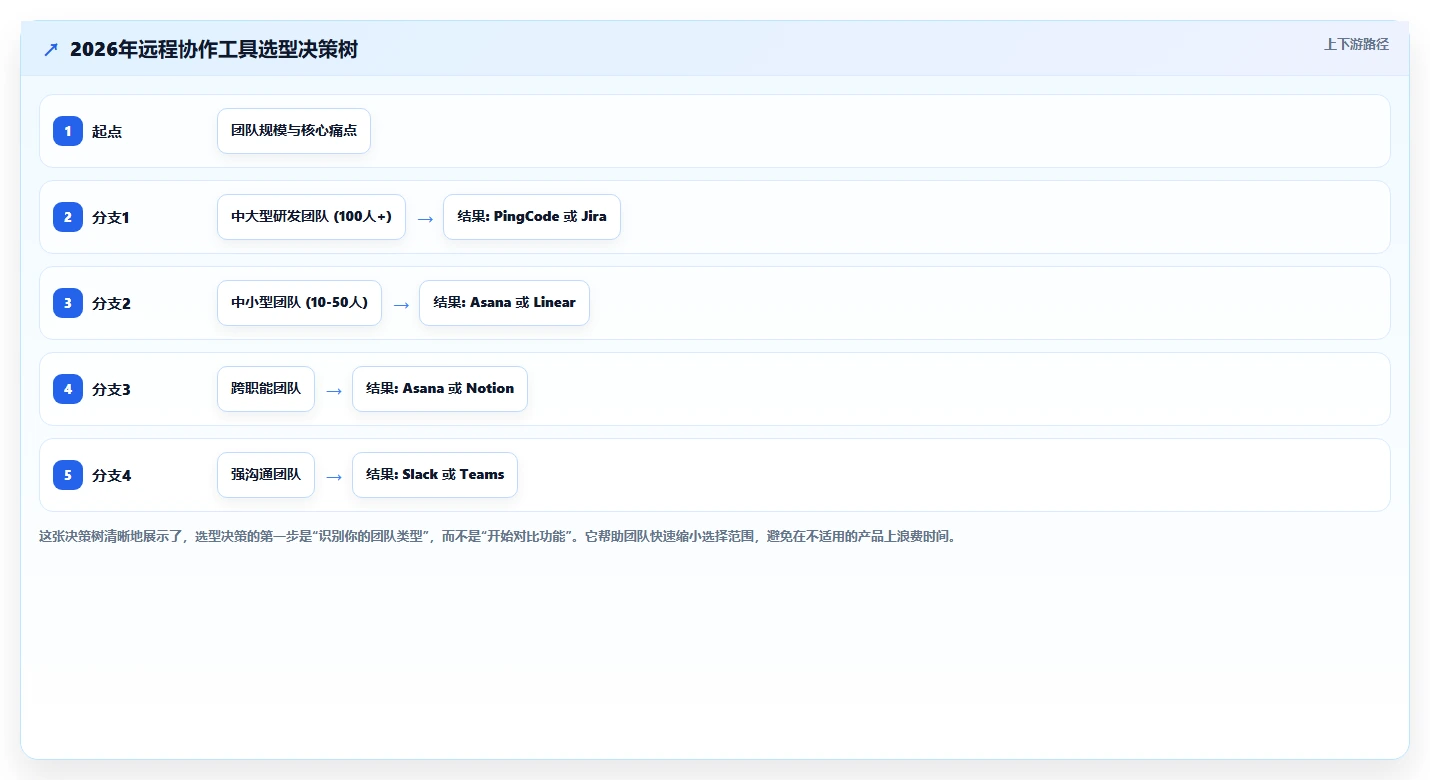This screenshot has width=1430, height=780.
Task: Click the 强沟通团队 node
Action: click(x=266, y=475)
